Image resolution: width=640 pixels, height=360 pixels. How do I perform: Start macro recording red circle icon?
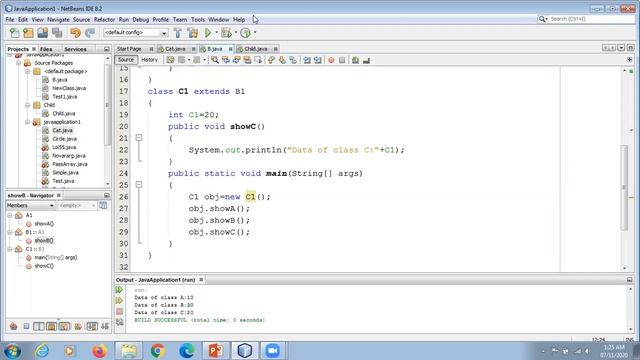(x=331, y=60)
